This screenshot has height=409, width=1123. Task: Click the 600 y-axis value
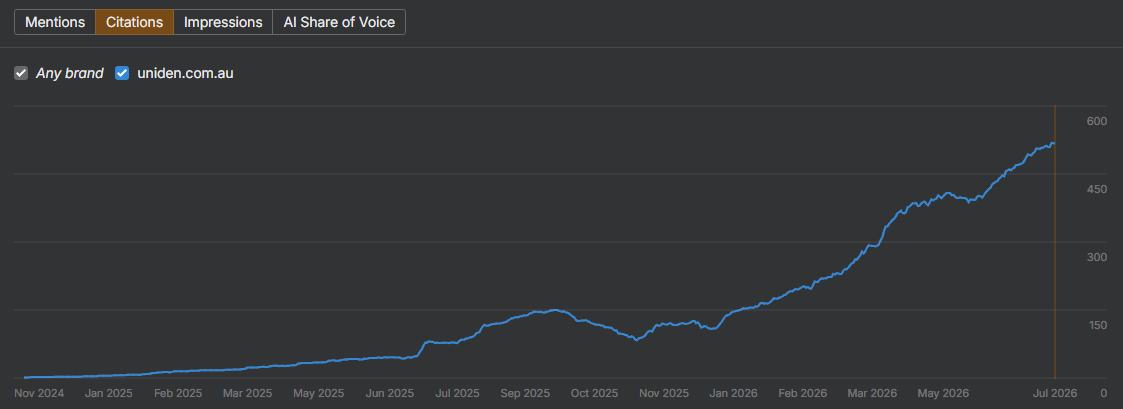coord(1097,121)
